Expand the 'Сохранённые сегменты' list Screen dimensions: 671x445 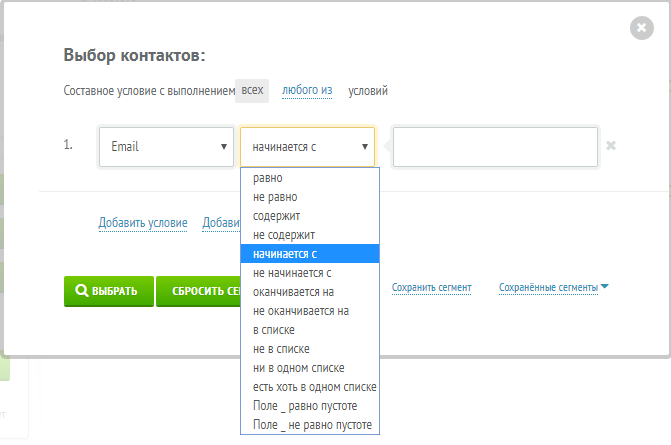point(553,288)
